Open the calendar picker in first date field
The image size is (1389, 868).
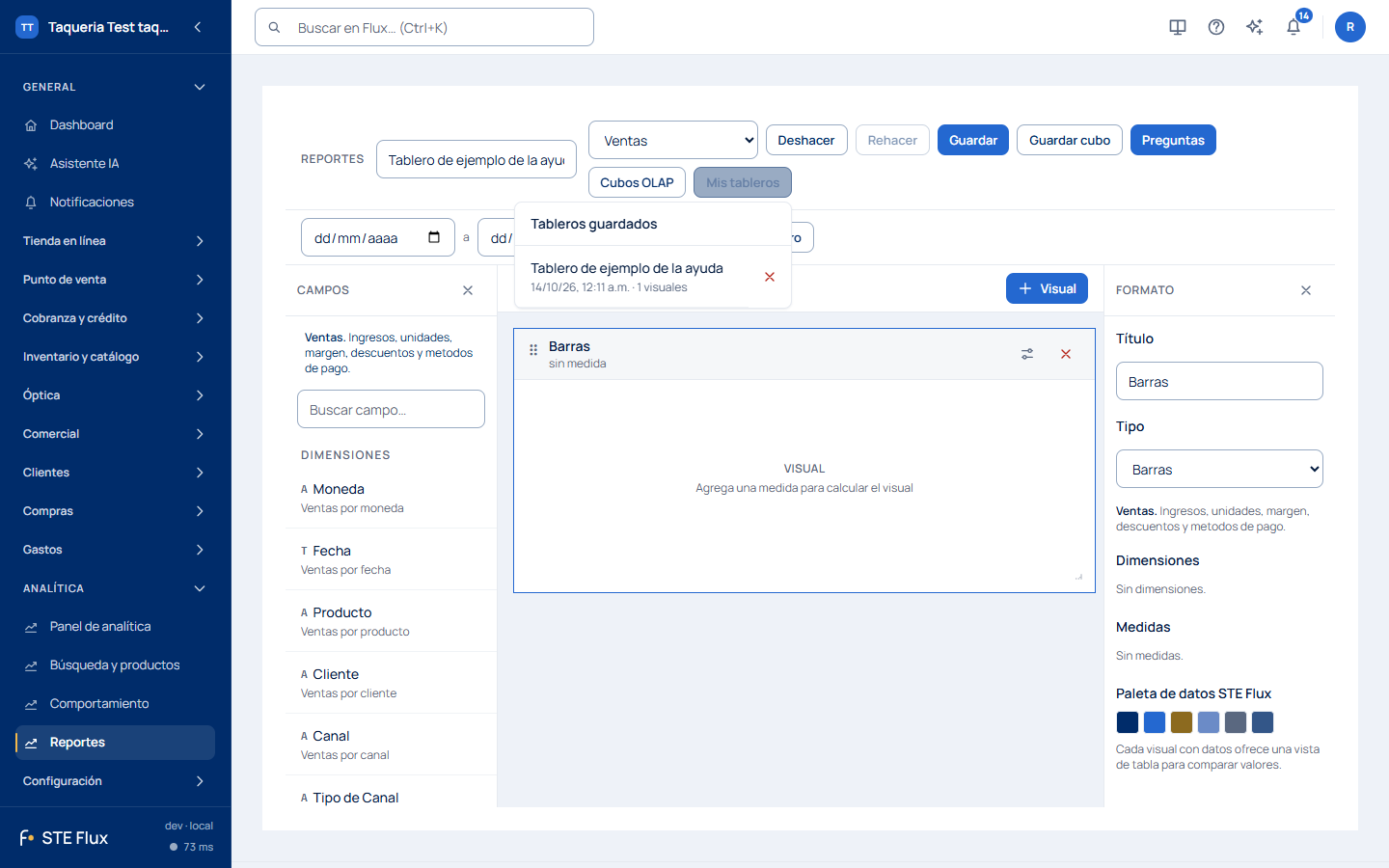pos(434,237)
